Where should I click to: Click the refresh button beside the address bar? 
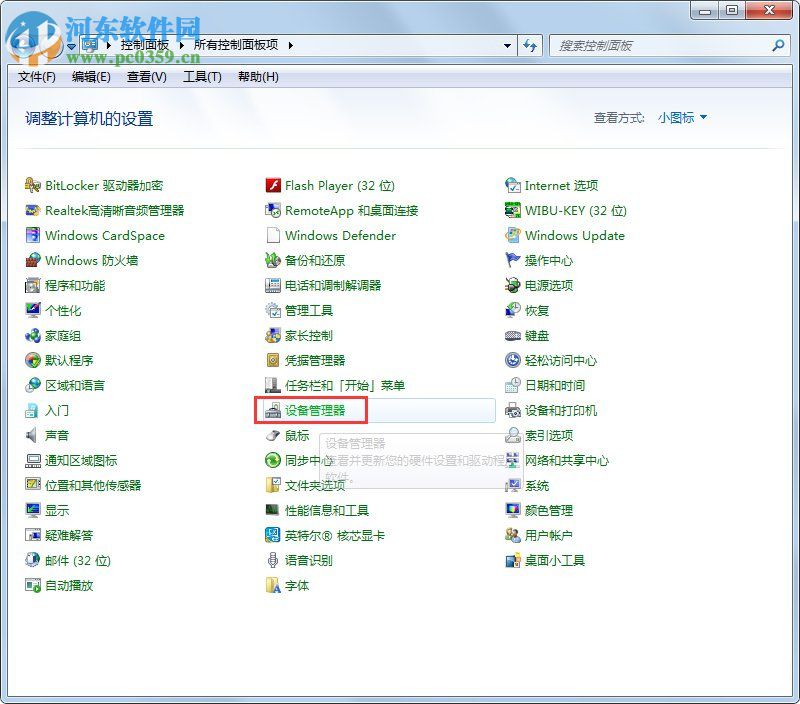[531, 45]
